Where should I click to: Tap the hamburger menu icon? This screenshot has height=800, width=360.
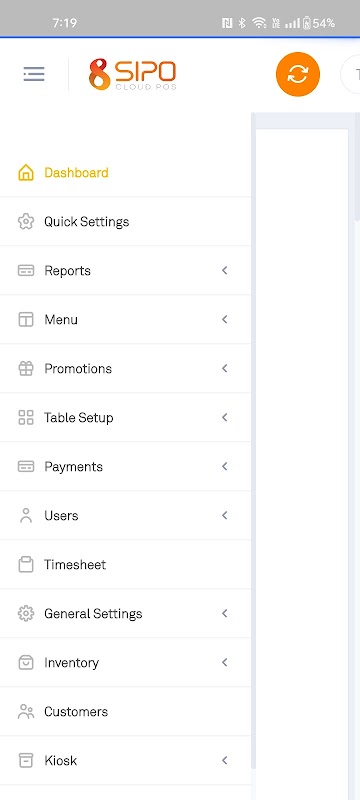point(34,74)
